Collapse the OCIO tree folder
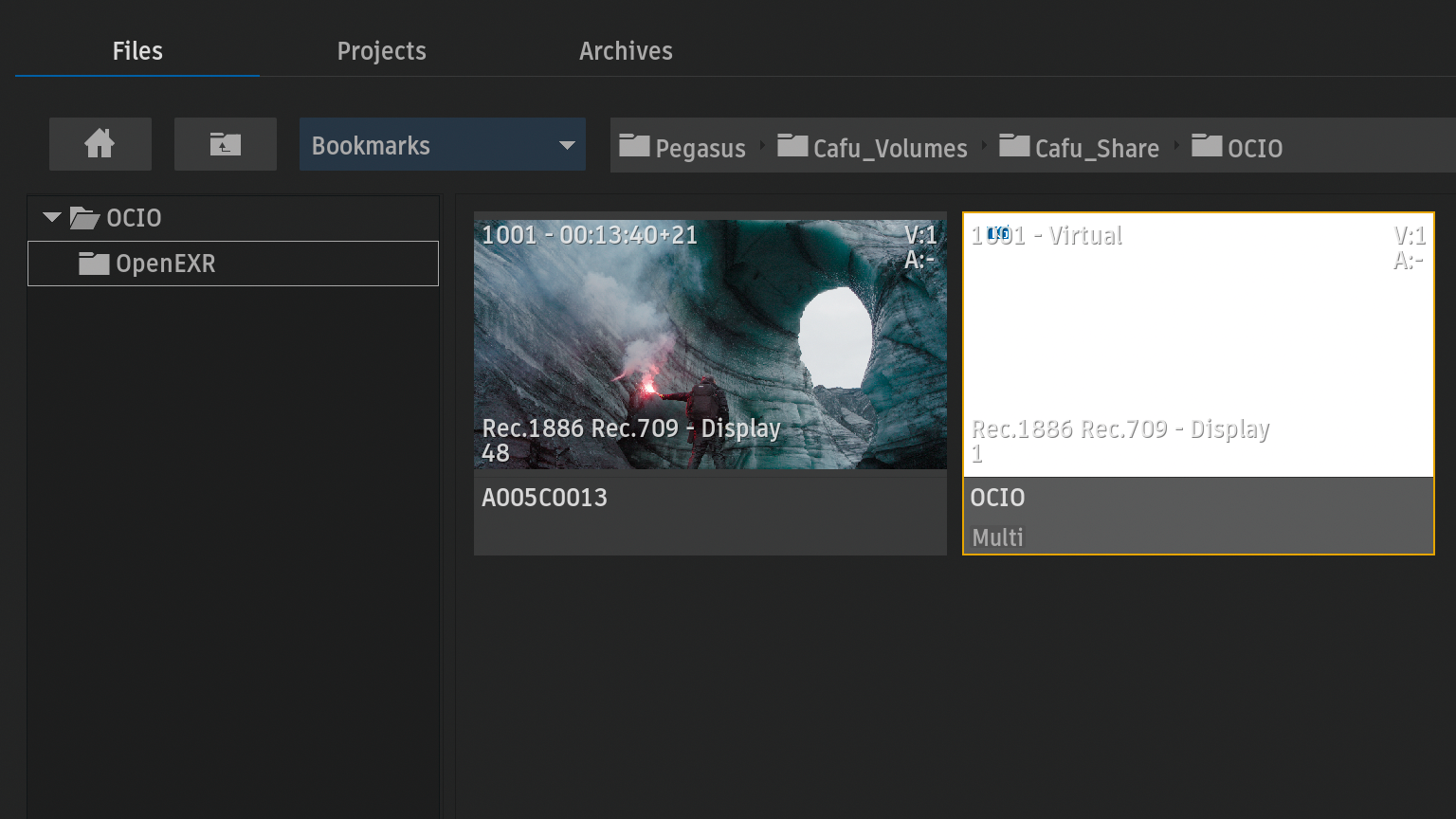Image resolution: width=1456 pixels, height=819 pixels. (x=52, y=218)
